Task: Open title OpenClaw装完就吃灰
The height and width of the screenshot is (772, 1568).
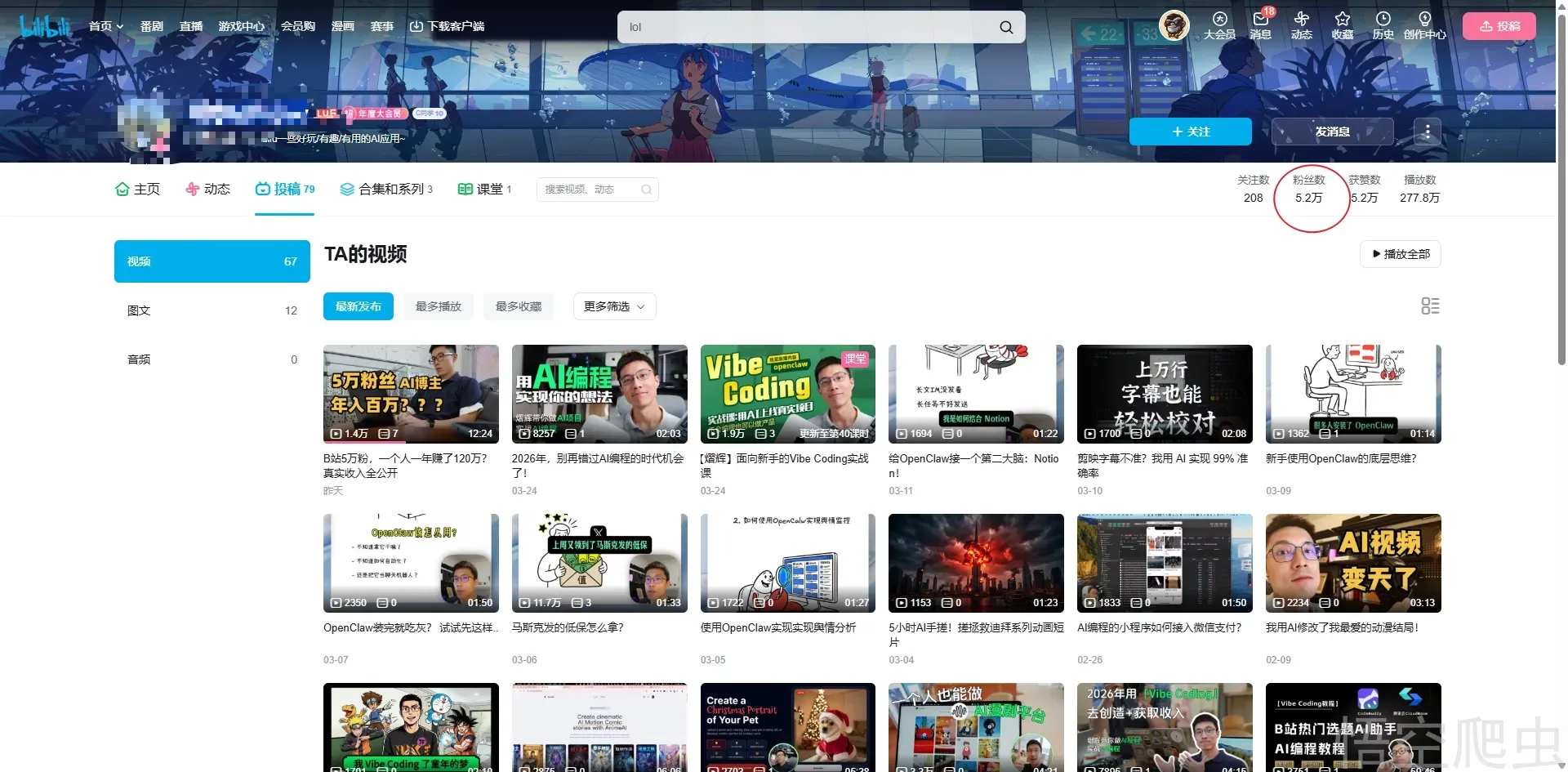Action: tap(411, 627)
